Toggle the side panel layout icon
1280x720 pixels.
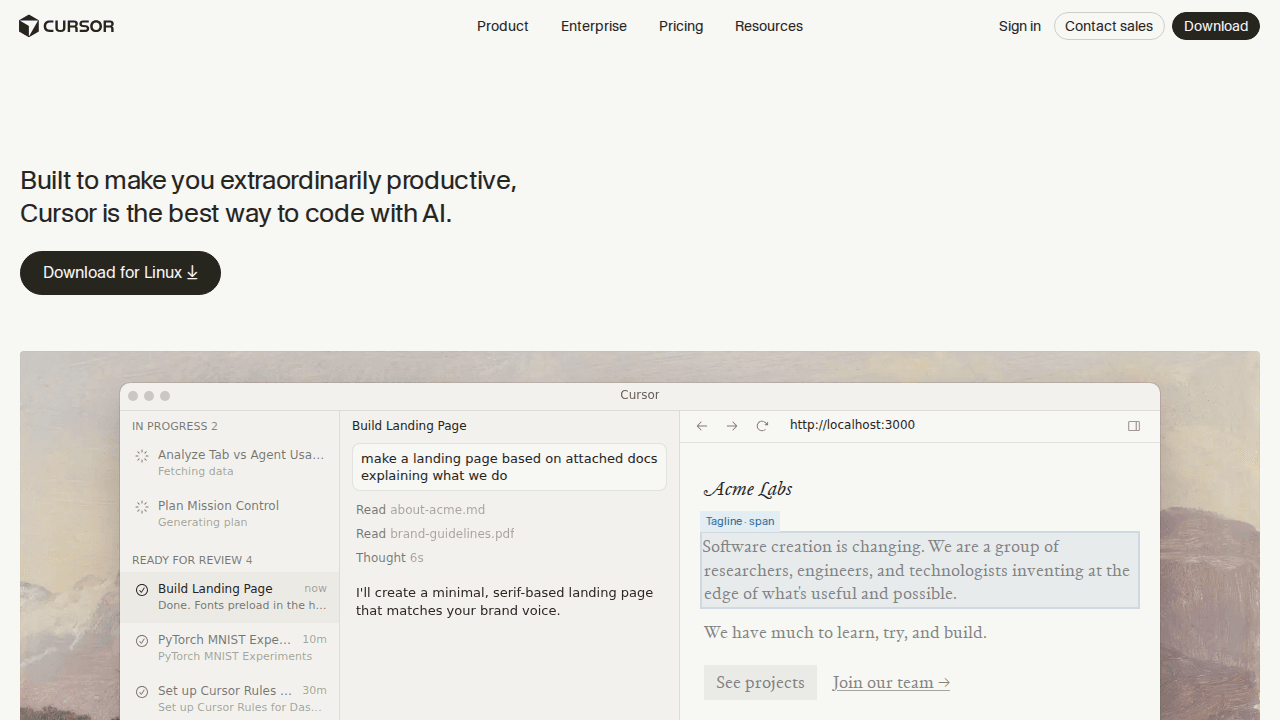pos(1134,426)
